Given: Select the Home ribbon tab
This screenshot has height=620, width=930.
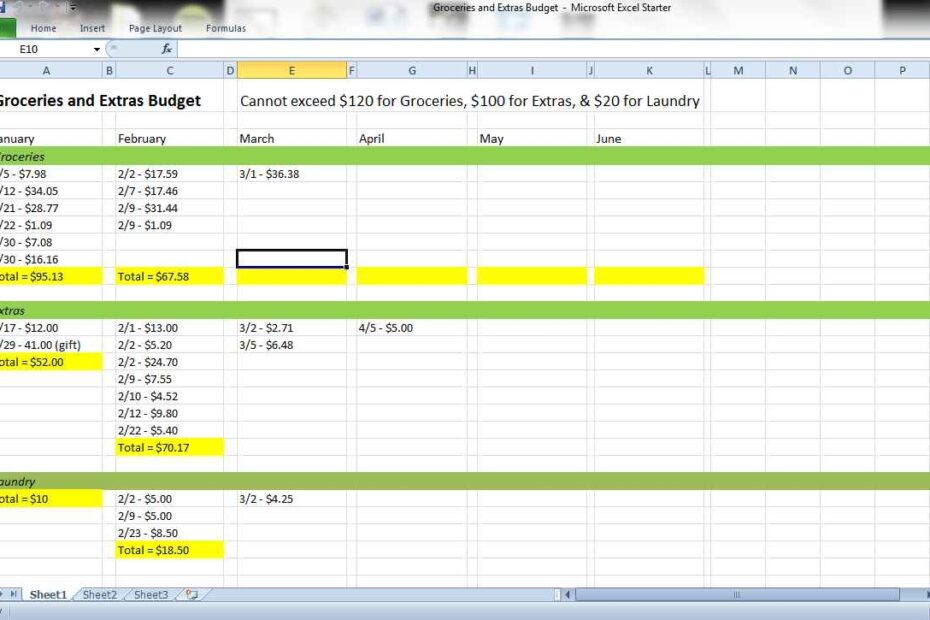Looking at the screenshot, I should pos(43,28).
